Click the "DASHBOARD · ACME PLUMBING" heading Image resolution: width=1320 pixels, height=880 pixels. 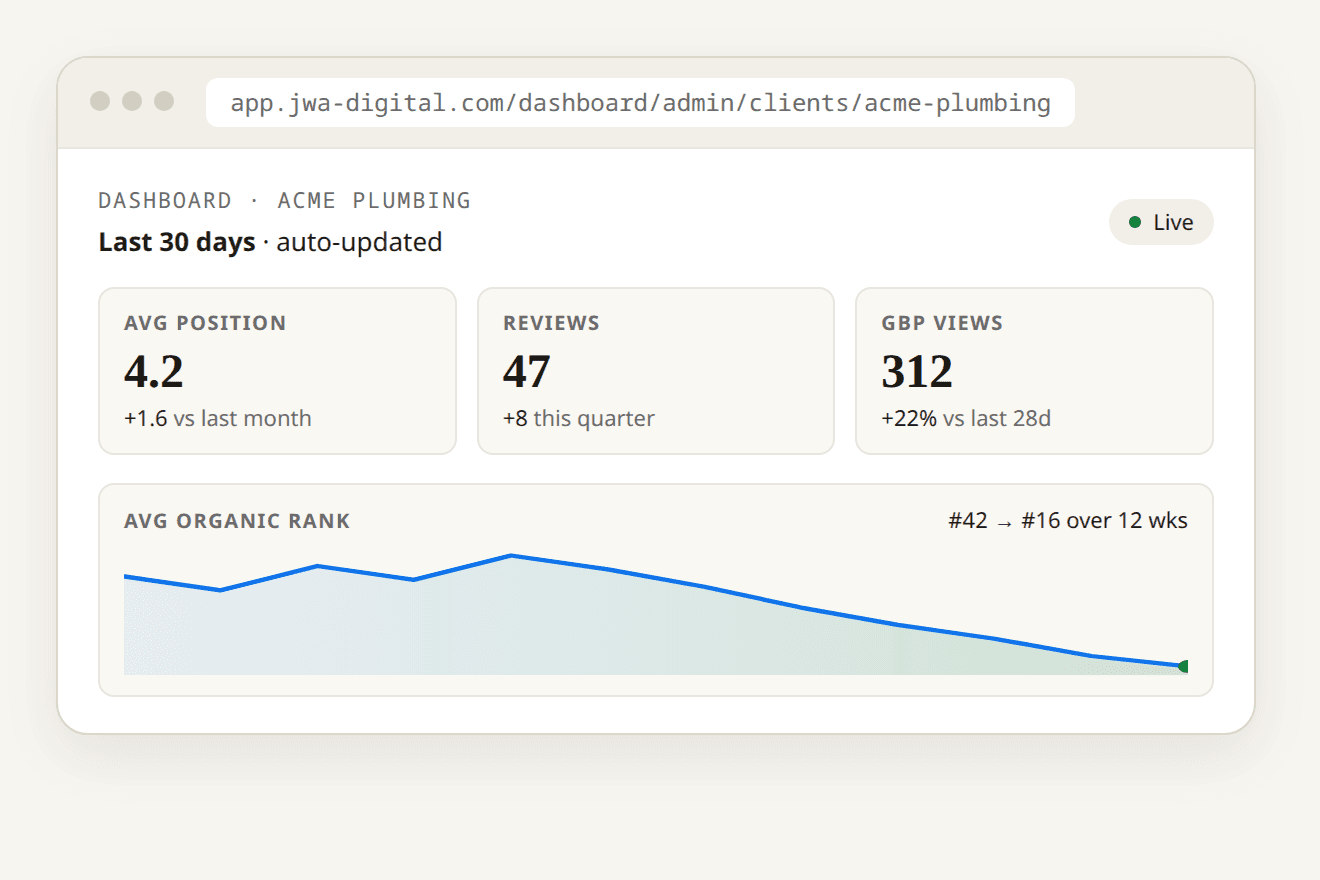pyautogui.click(x=284, y=200)
